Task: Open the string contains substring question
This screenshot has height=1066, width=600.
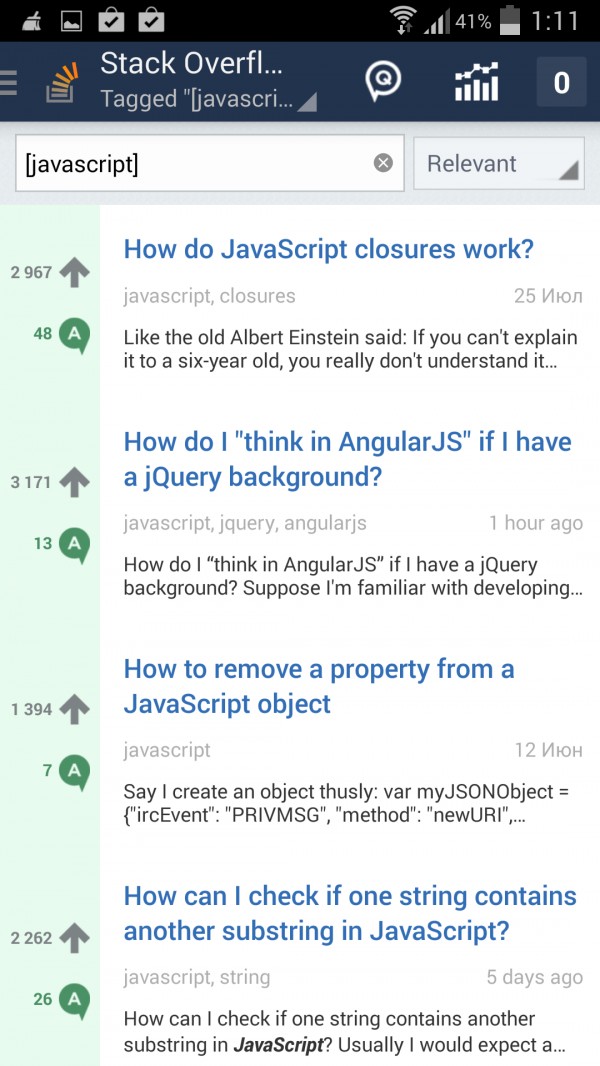Action: (349, 913)
